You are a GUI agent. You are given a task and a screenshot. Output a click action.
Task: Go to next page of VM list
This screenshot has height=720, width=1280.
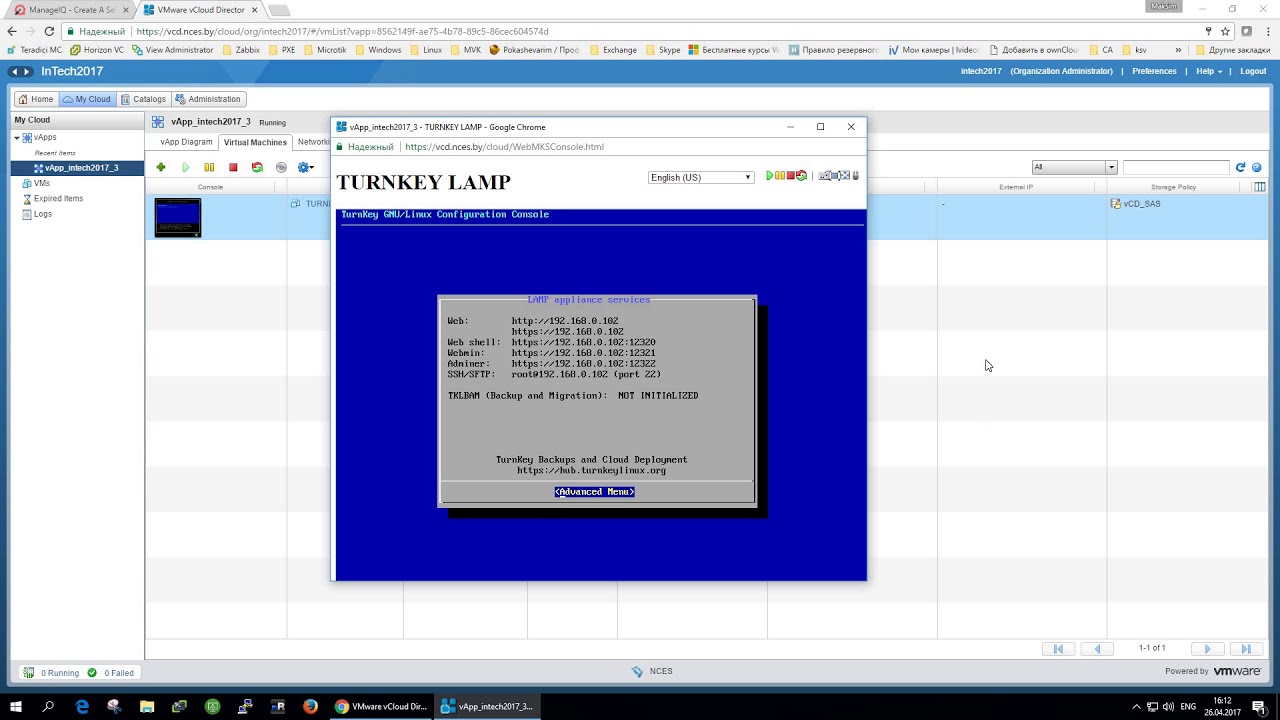point(1207,649)
